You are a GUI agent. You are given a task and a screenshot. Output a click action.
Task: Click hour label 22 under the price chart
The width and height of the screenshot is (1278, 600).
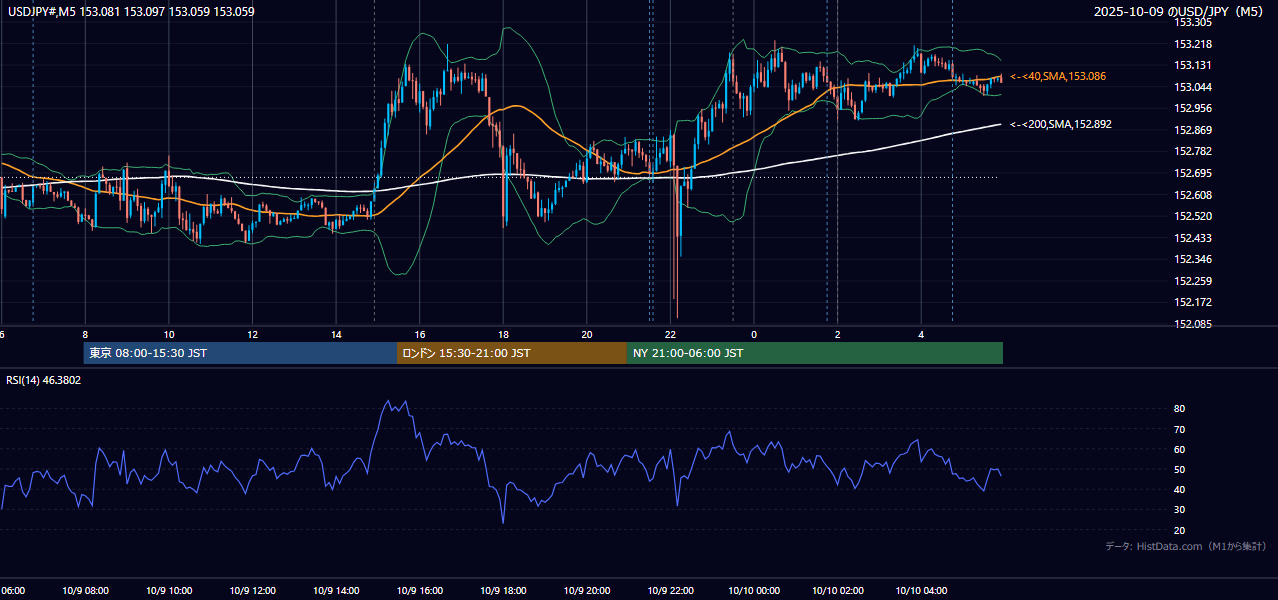coord(671,335)
